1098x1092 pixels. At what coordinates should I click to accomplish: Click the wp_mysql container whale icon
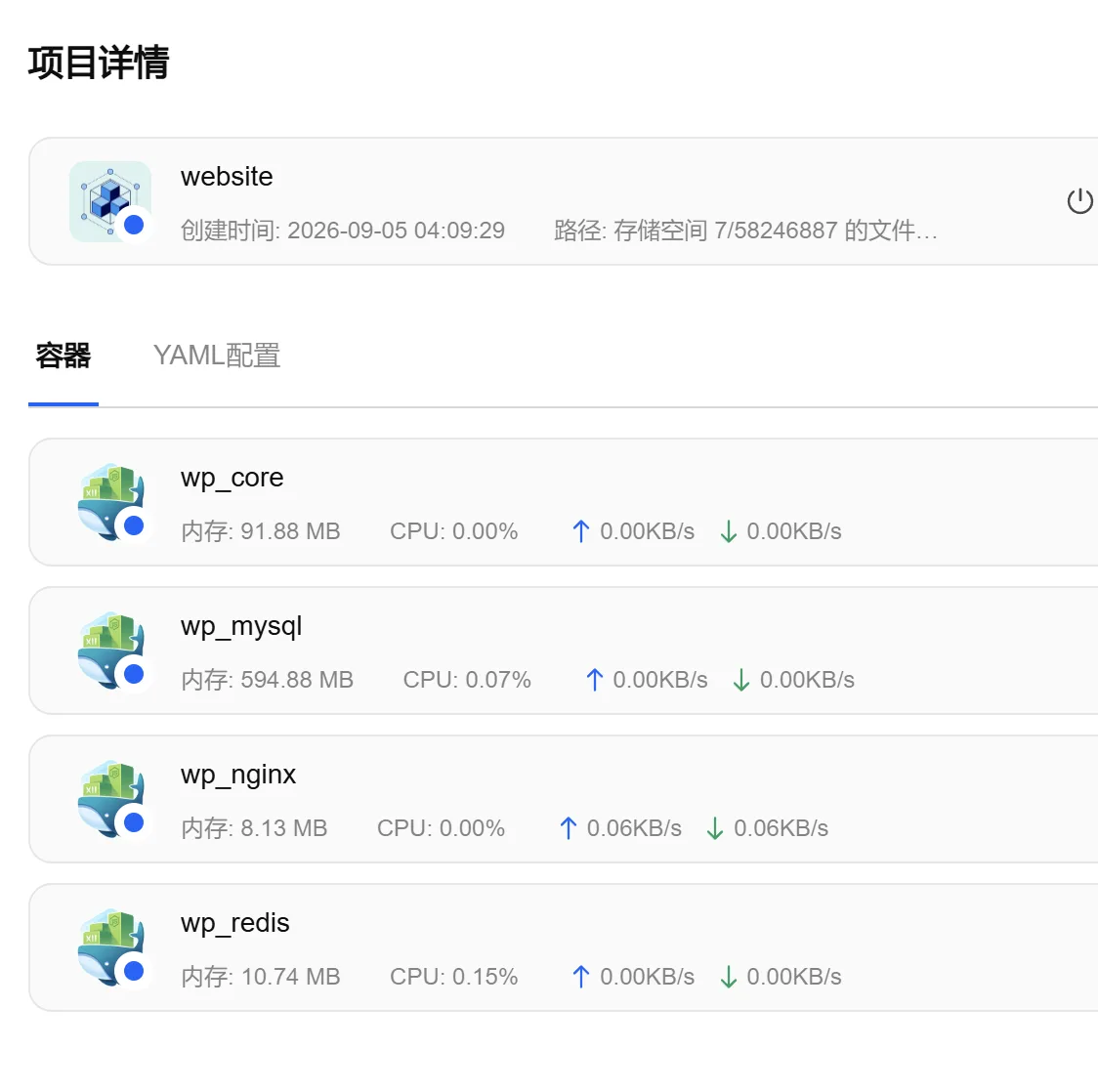[x=110, y=651]
